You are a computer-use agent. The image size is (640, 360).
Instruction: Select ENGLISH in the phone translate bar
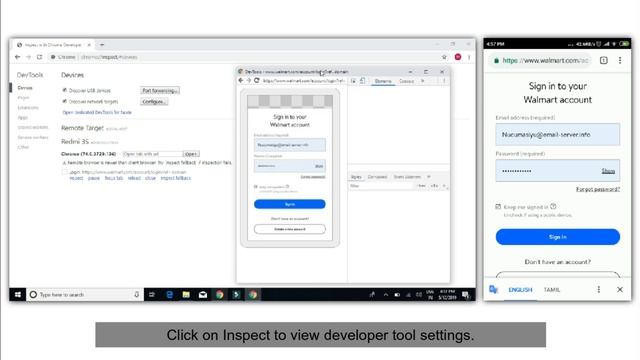point(520,290)
